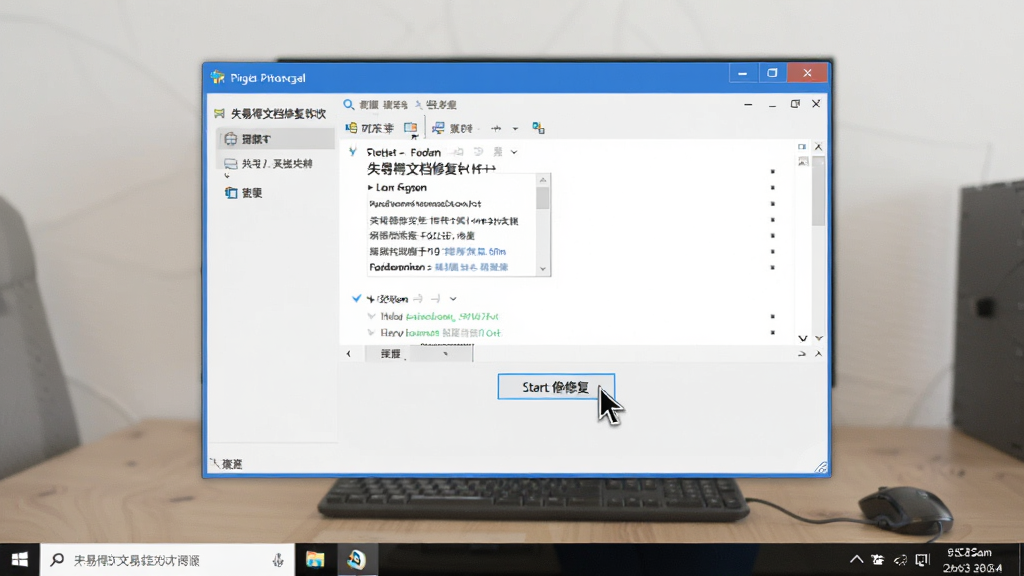
Task: Click the Foldernnisn row blue link
Action: coord(472,267)
